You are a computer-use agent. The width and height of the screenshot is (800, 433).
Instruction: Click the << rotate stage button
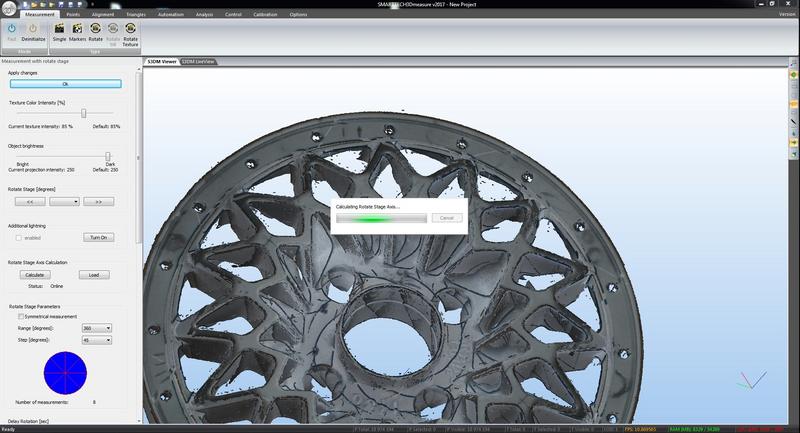pyautogui.click(x=30, y=202)
